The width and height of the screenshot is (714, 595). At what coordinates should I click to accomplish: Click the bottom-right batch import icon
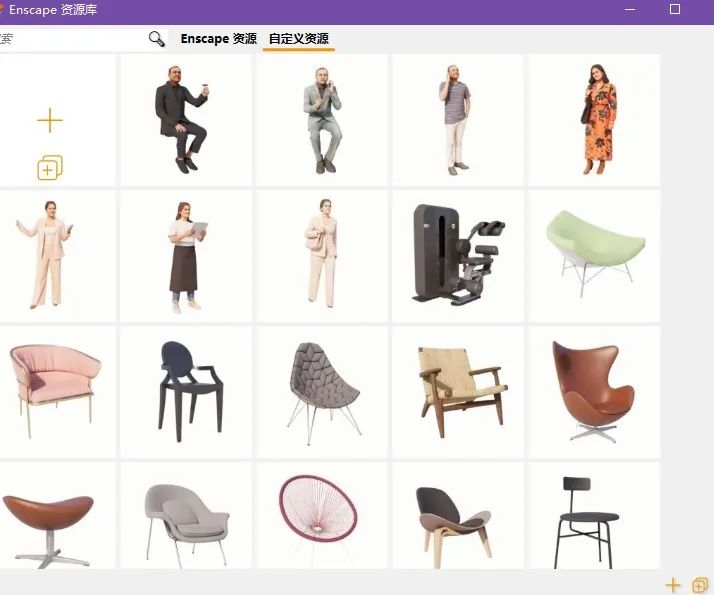[x=700, y=585]
